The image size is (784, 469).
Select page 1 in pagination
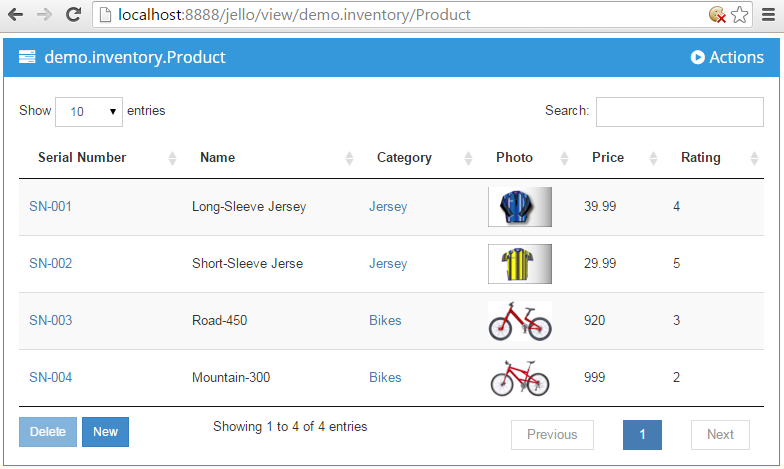tap(642, 435)
